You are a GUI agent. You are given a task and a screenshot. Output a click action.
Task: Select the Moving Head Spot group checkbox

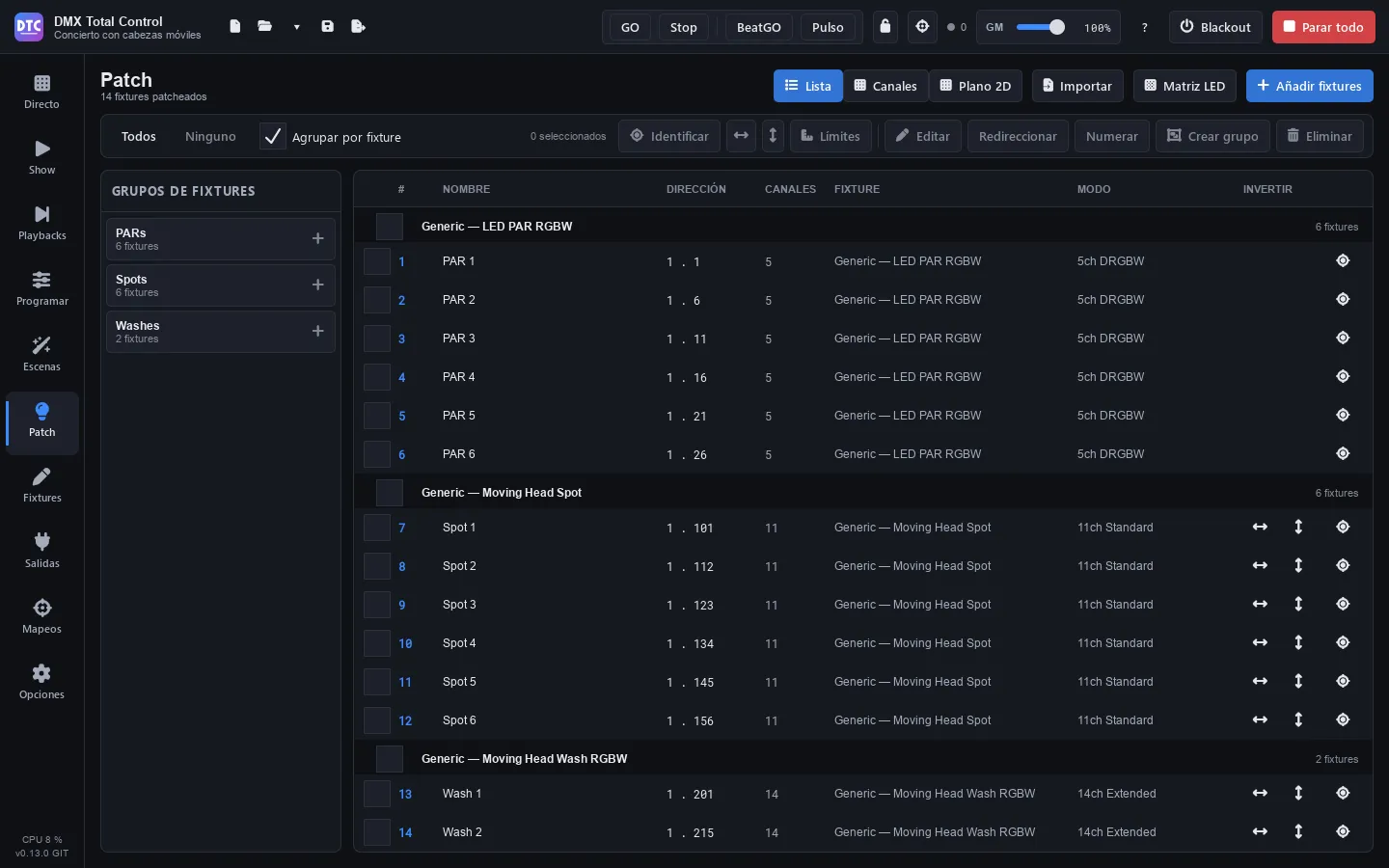(x=389, y=493)
